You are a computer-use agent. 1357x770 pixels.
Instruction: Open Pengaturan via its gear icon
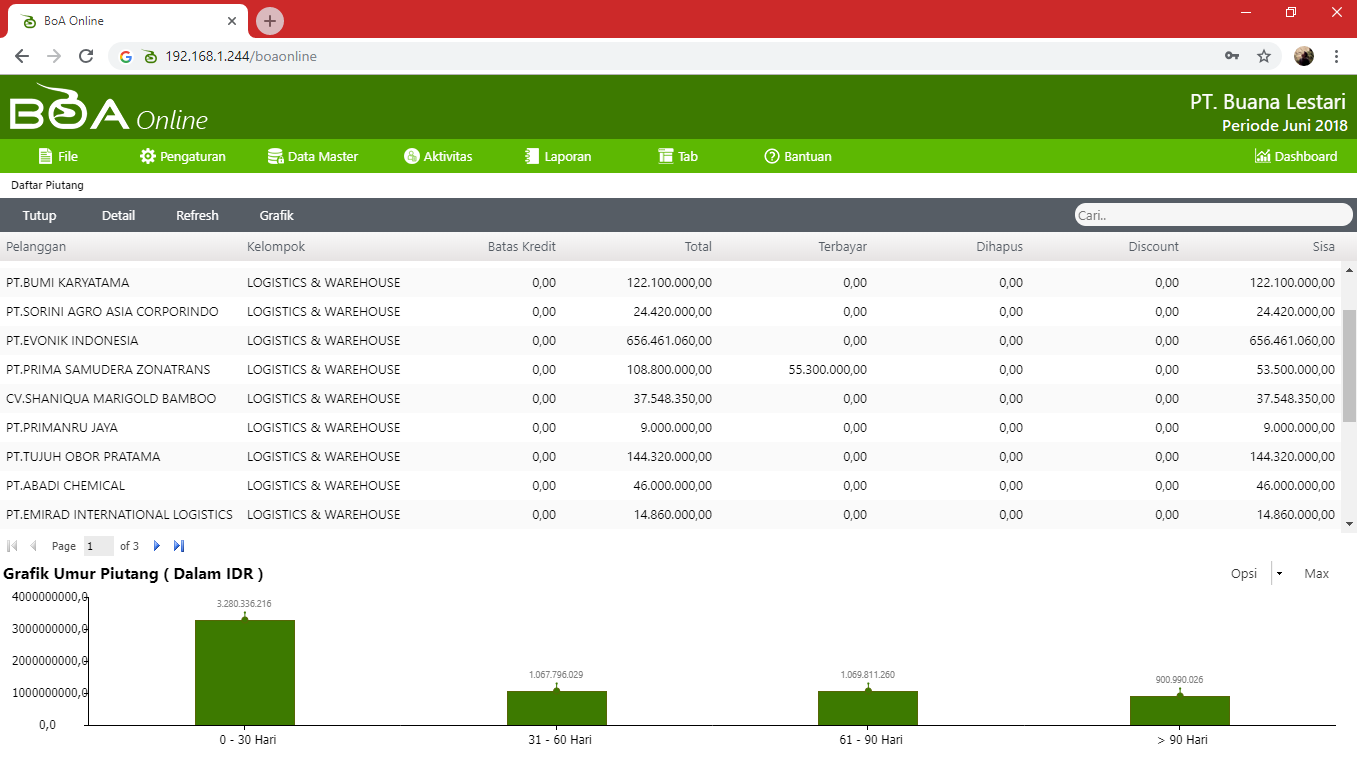coord(148,156)
